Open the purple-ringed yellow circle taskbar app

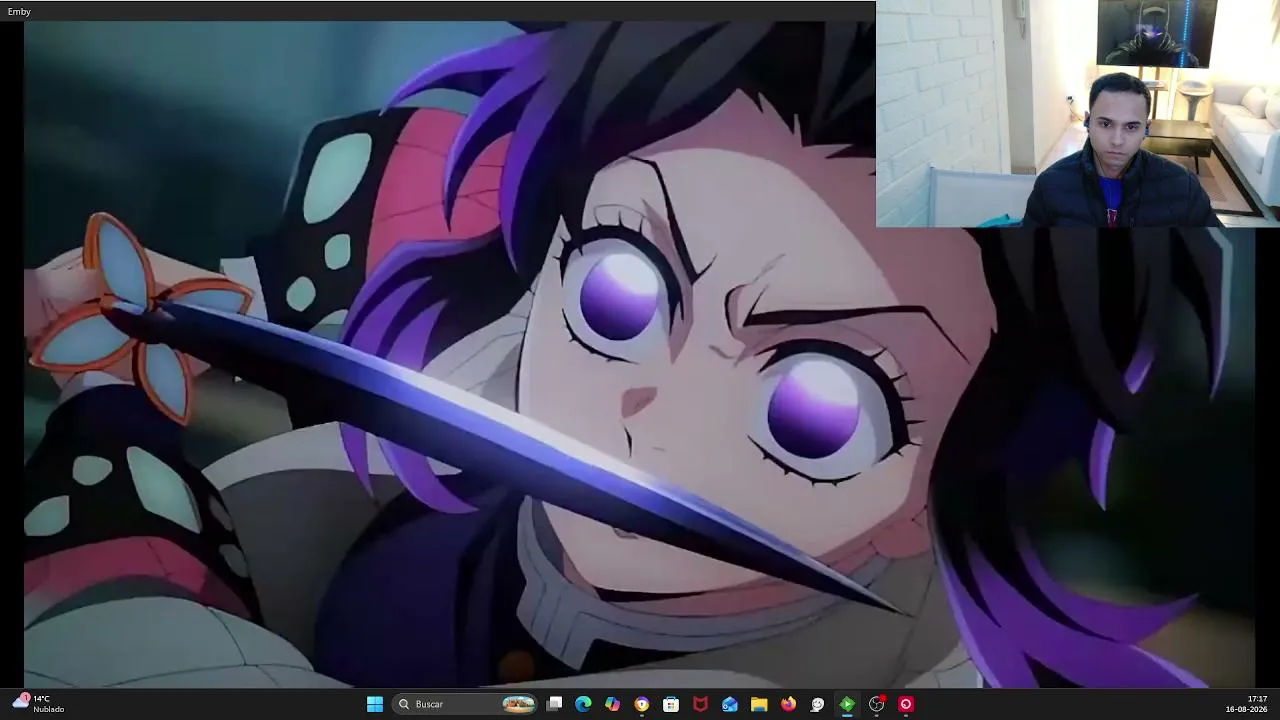pos(642,704)
